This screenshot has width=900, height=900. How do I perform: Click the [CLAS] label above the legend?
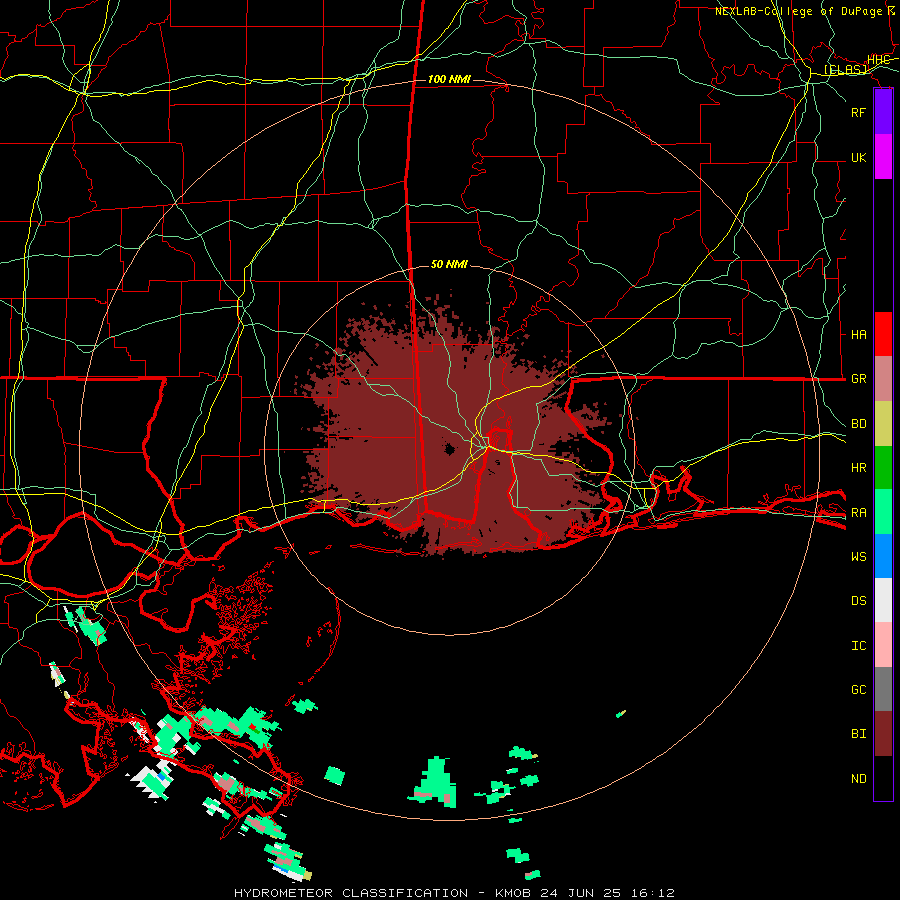pos(845,69)
